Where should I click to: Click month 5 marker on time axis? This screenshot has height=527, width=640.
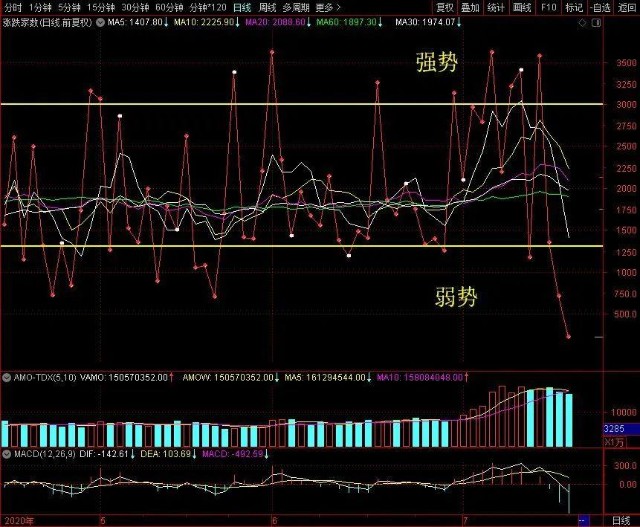point(103,521)
